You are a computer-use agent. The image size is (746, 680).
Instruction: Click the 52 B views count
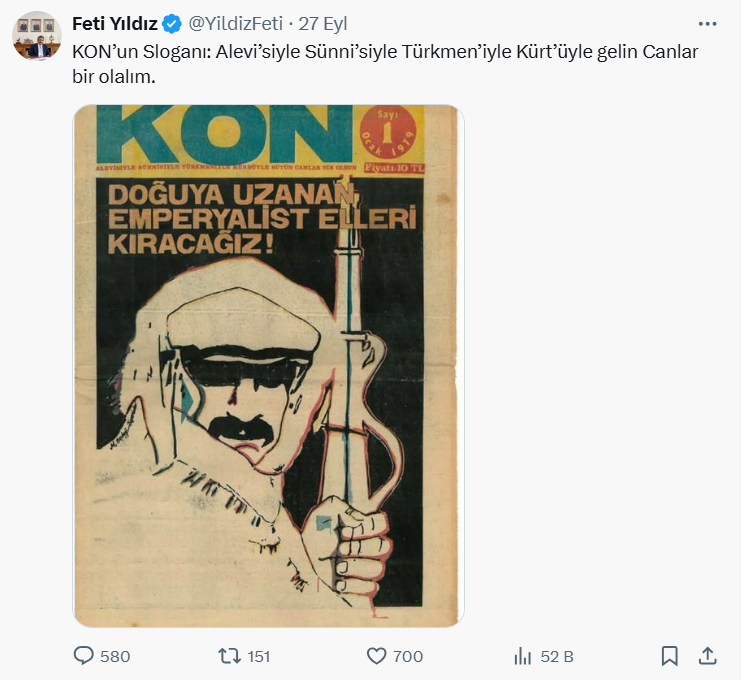556,656
